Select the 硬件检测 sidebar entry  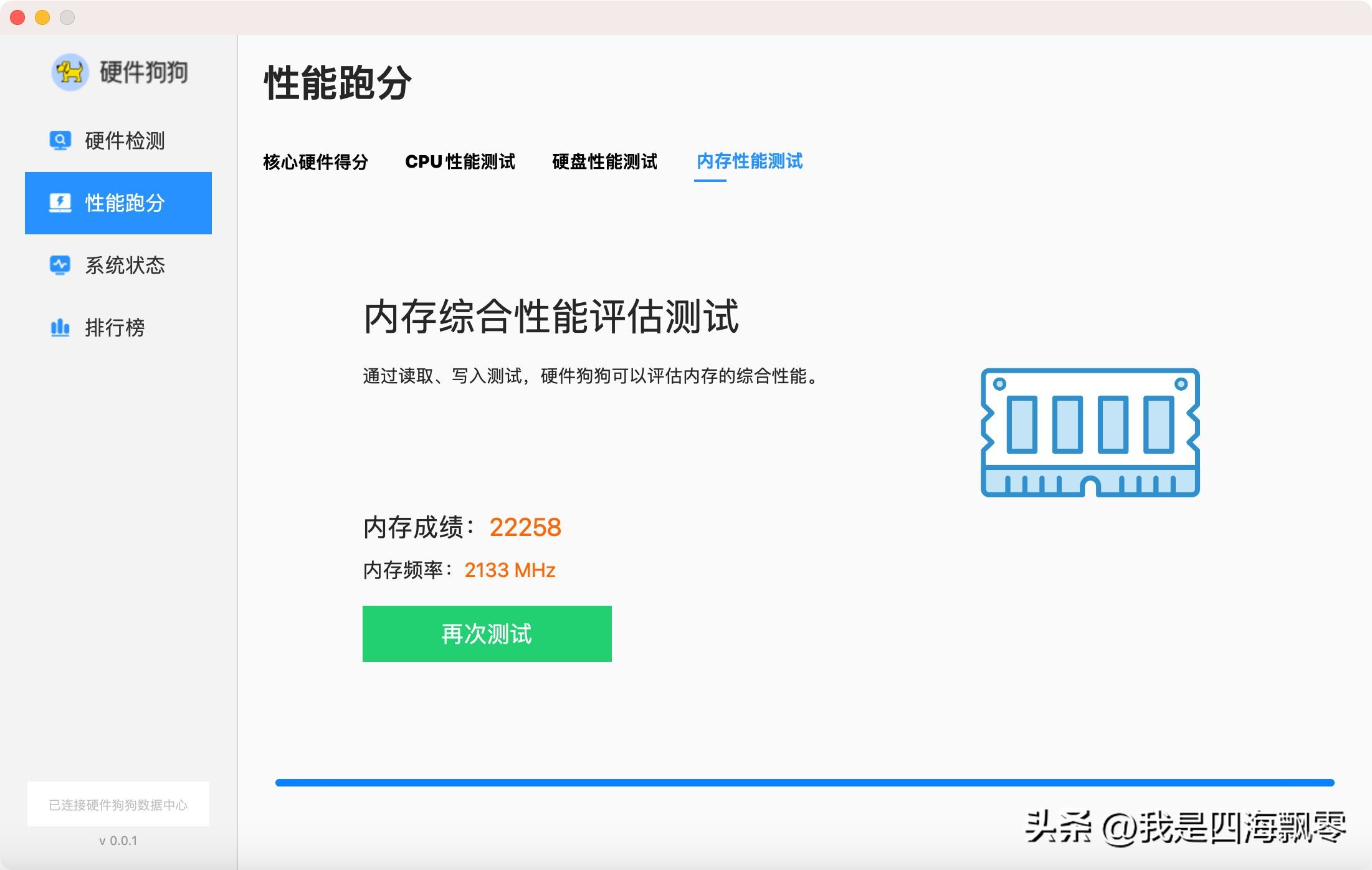(123, 141)
